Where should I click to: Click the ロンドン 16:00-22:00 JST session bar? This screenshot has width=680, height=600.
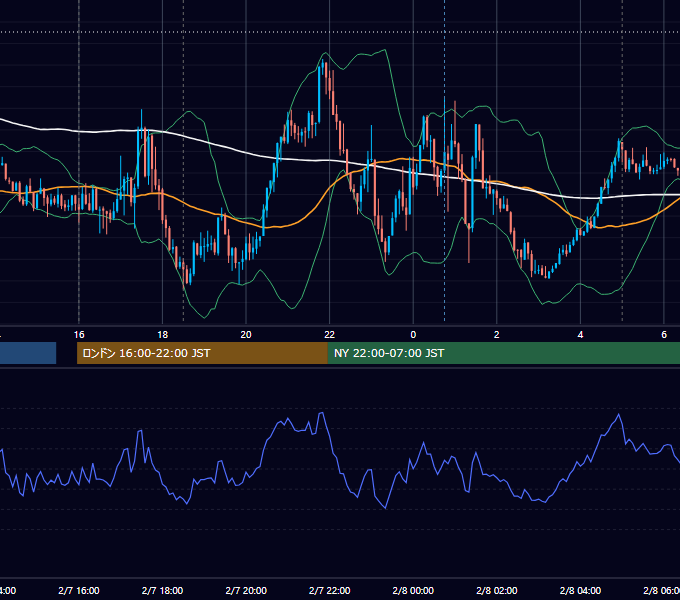(202, 353)
